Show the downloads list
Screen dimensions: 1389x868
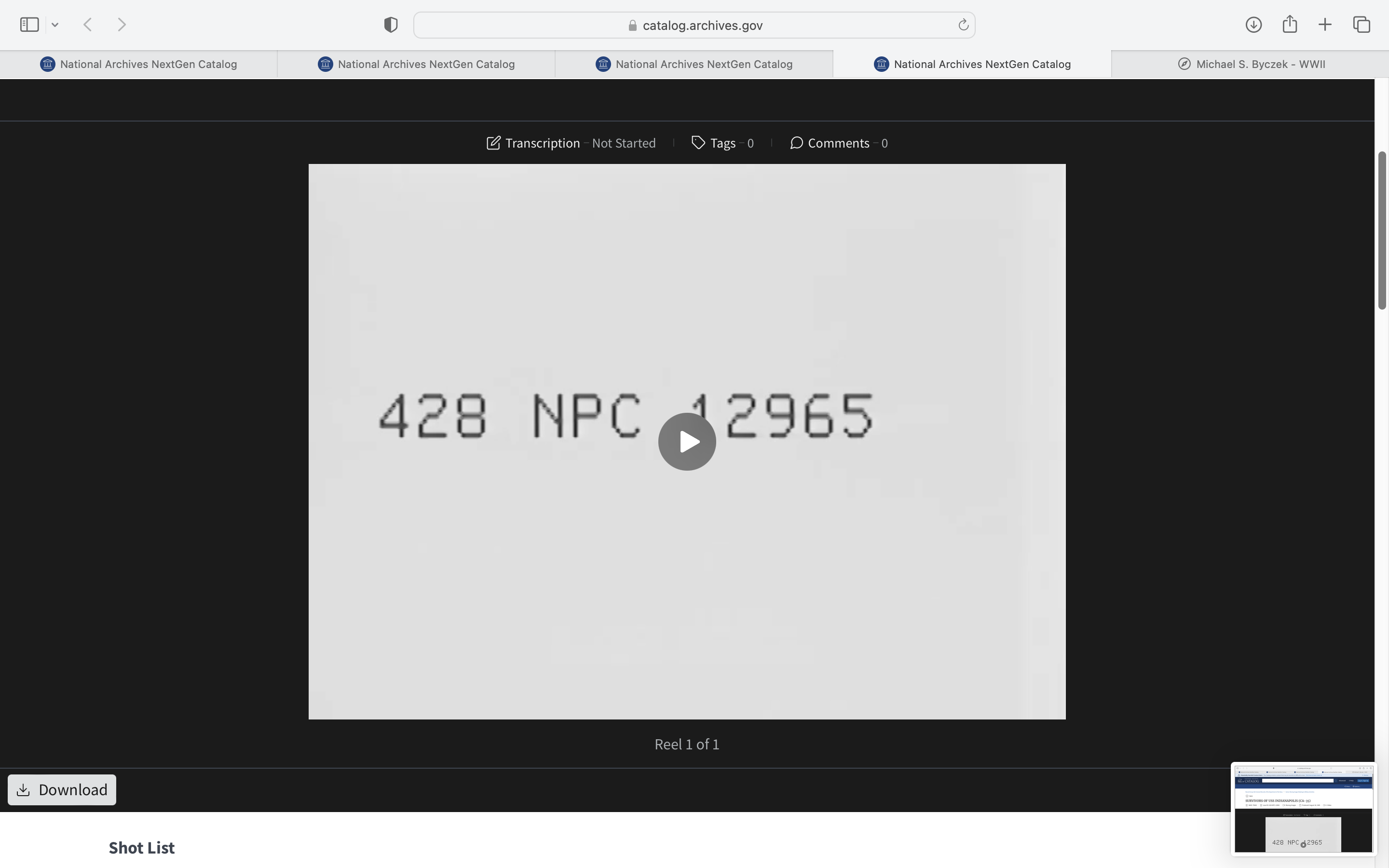[1253, 25]
